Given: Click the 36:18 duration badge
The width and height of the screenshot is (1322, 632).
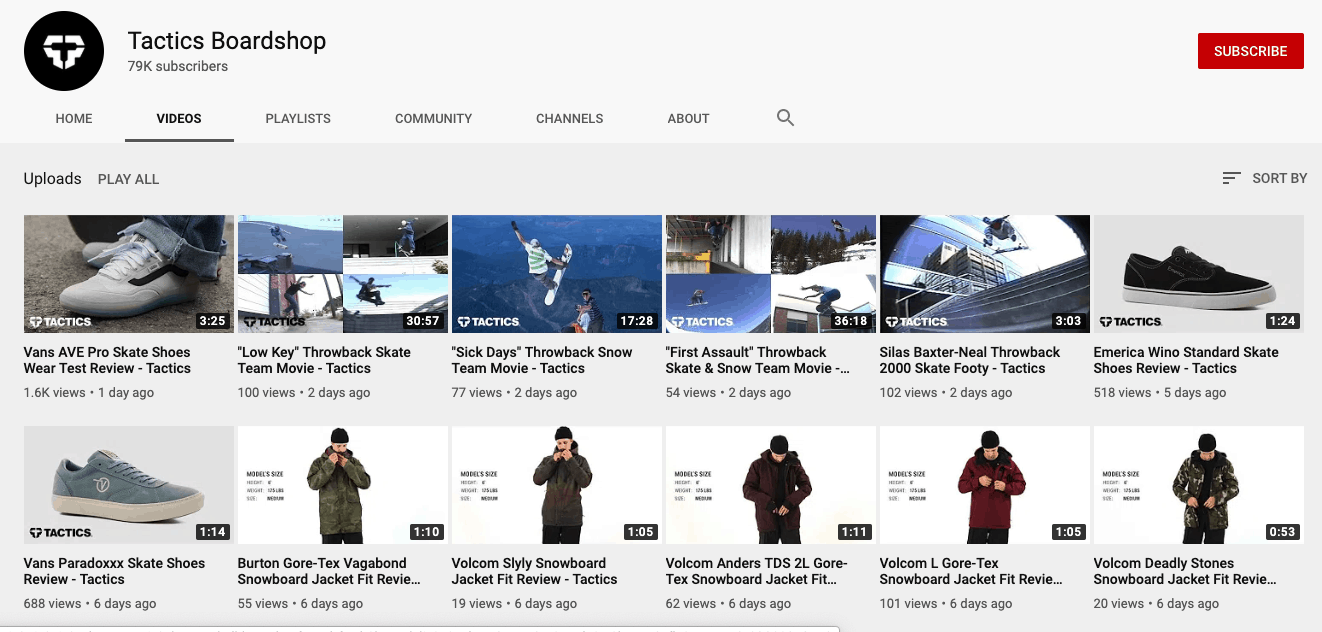Looking at the screenshot, I should click(x=851, y=321).
